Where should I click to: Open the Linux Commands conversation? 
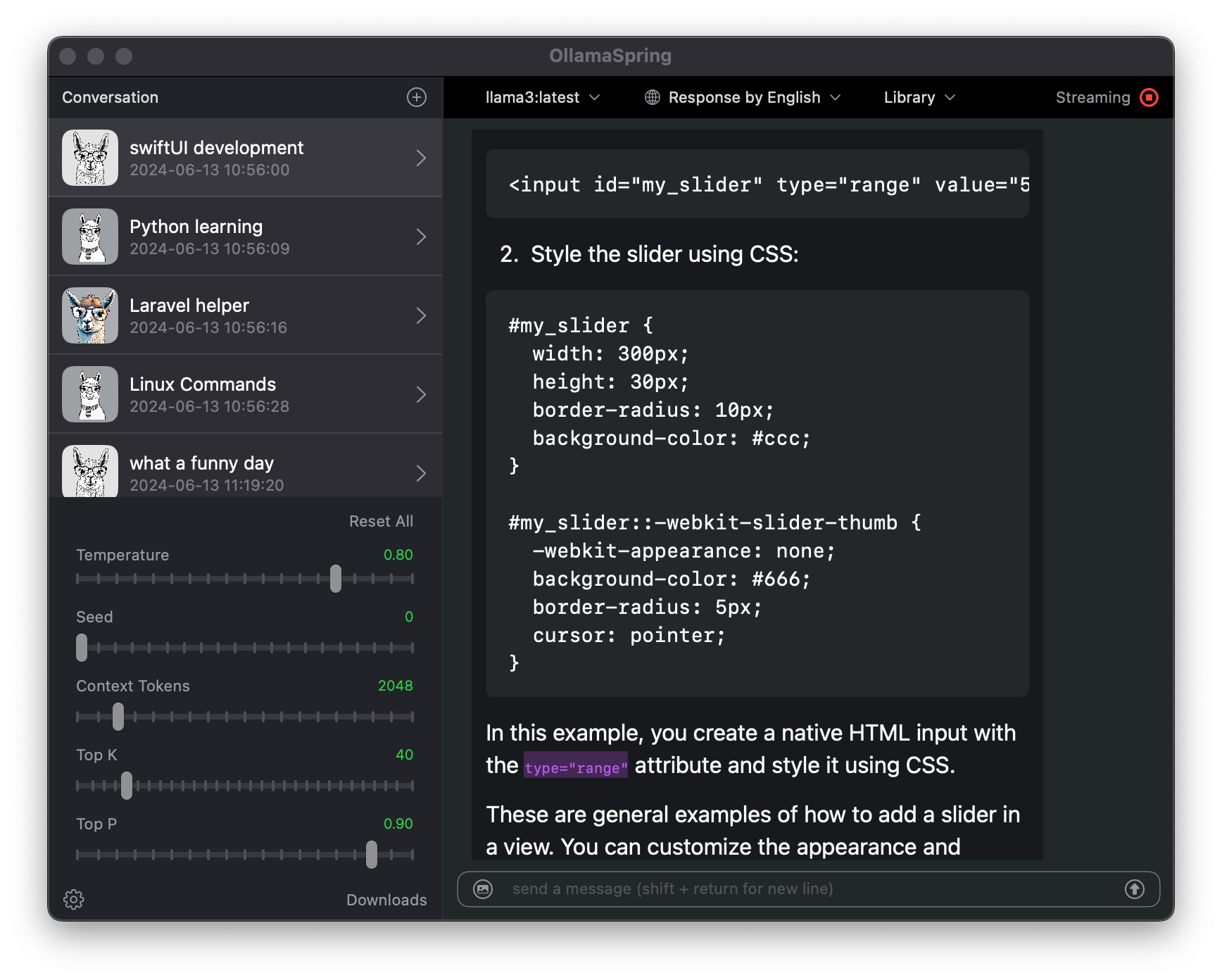[245, 394]
